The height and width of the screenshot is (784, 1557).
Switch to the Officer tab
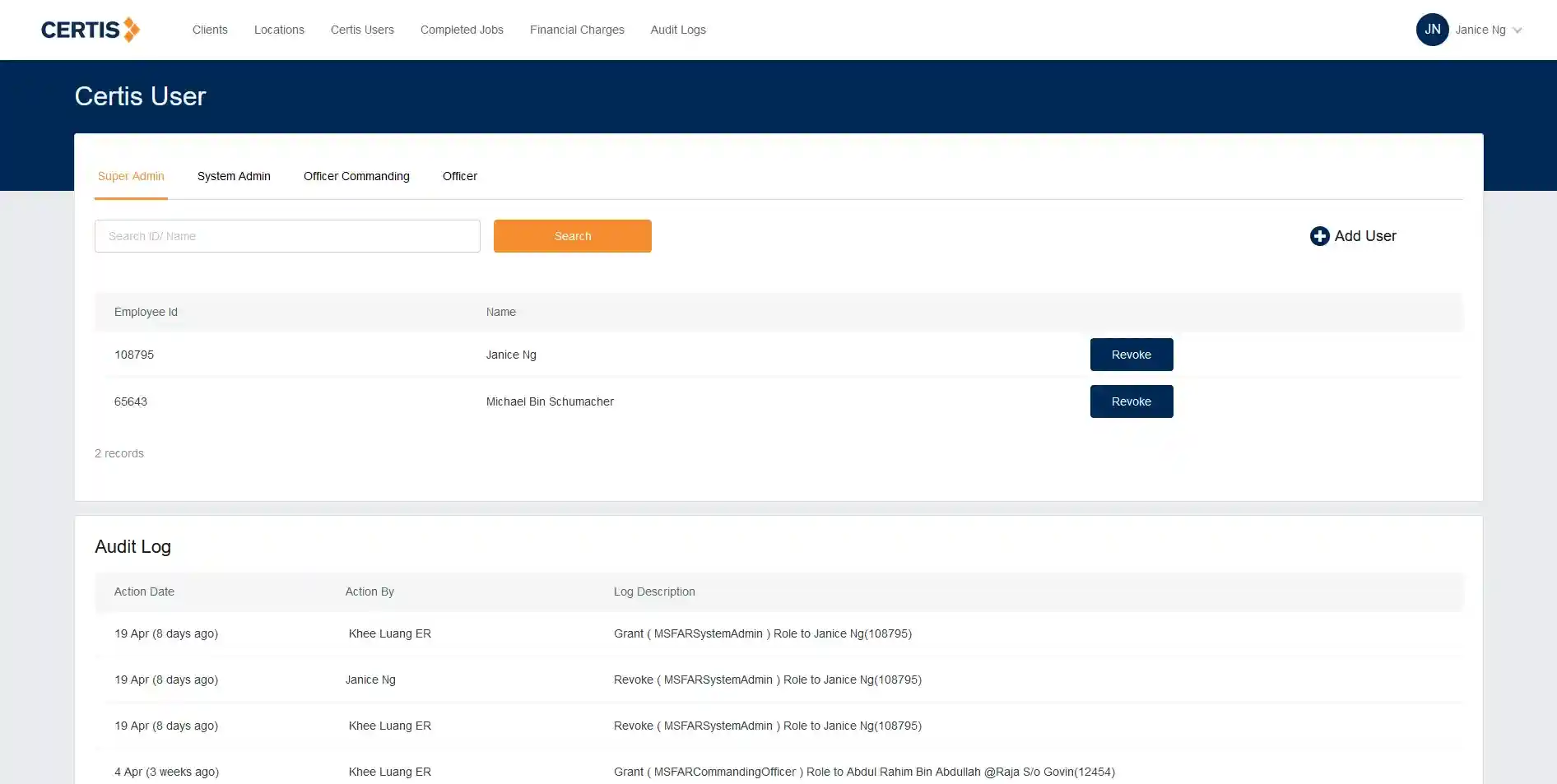460,176
